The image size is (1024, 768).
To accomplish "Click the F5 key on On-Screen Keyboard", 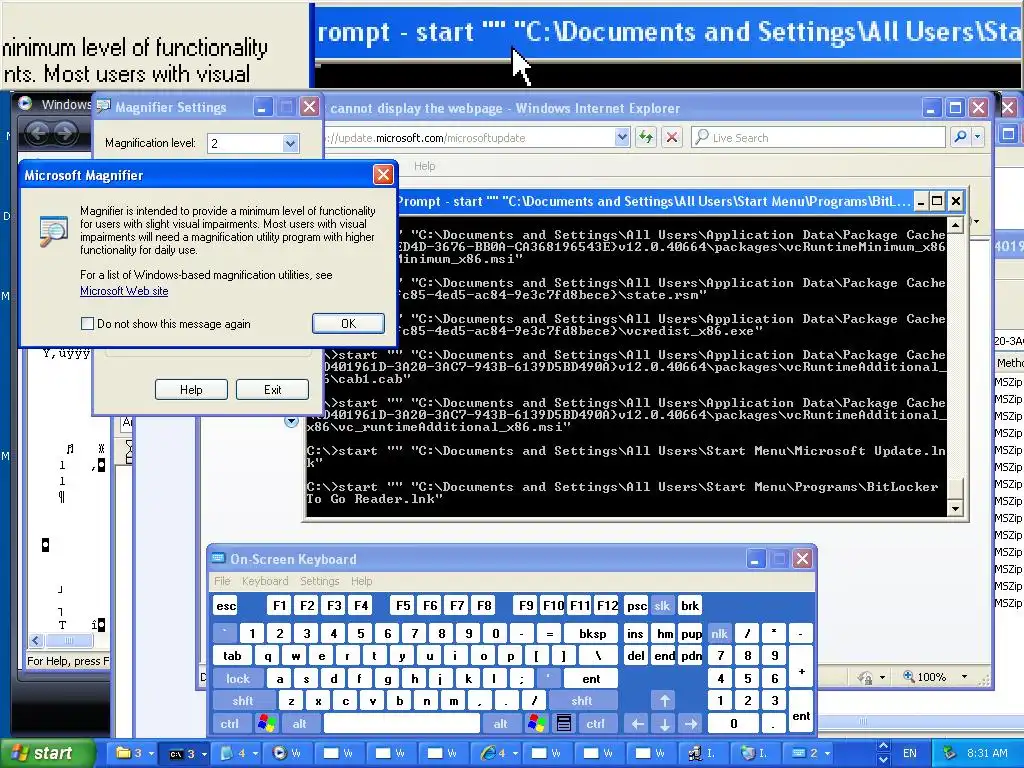I will click(x=403, y=606).
